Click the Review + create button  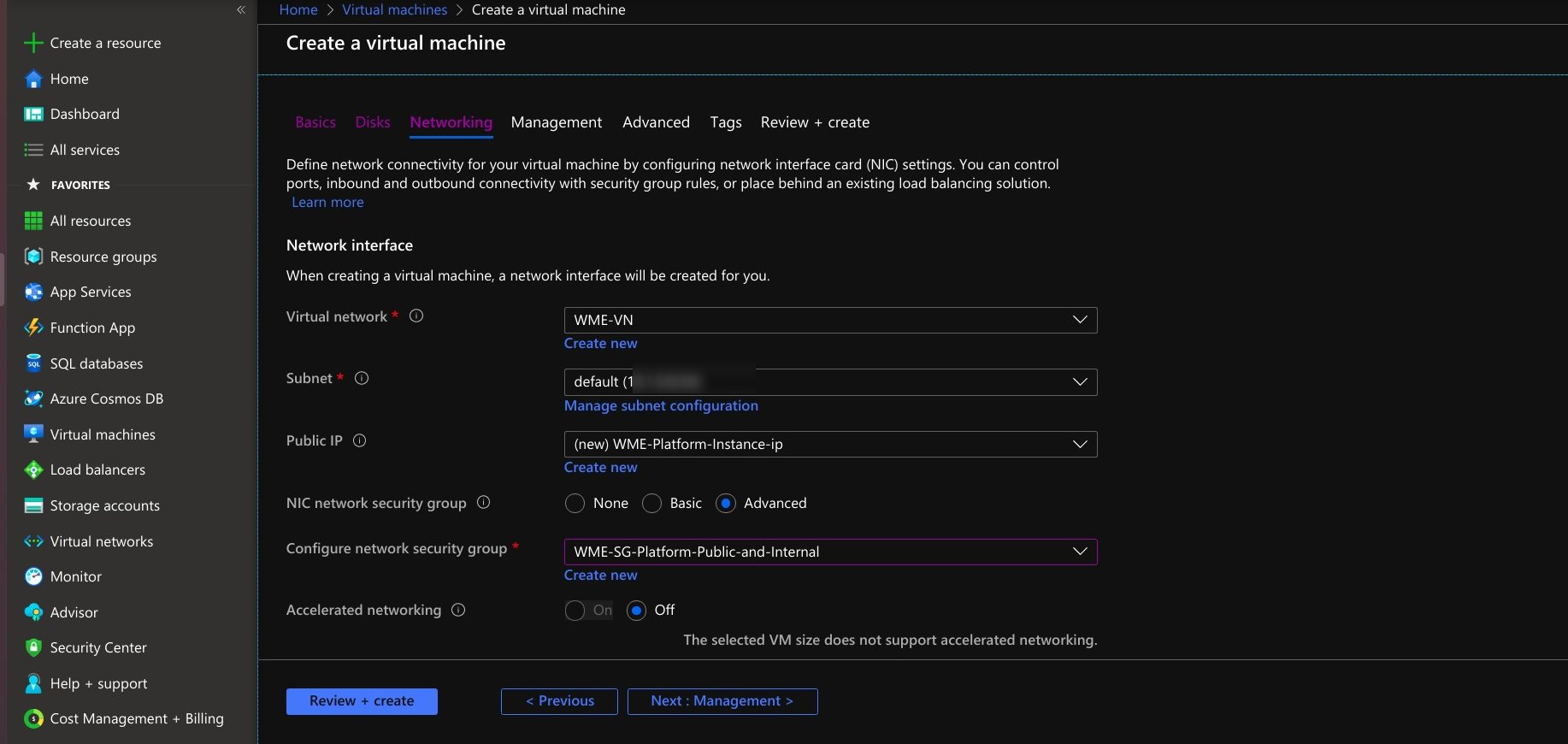click(362, 701)
